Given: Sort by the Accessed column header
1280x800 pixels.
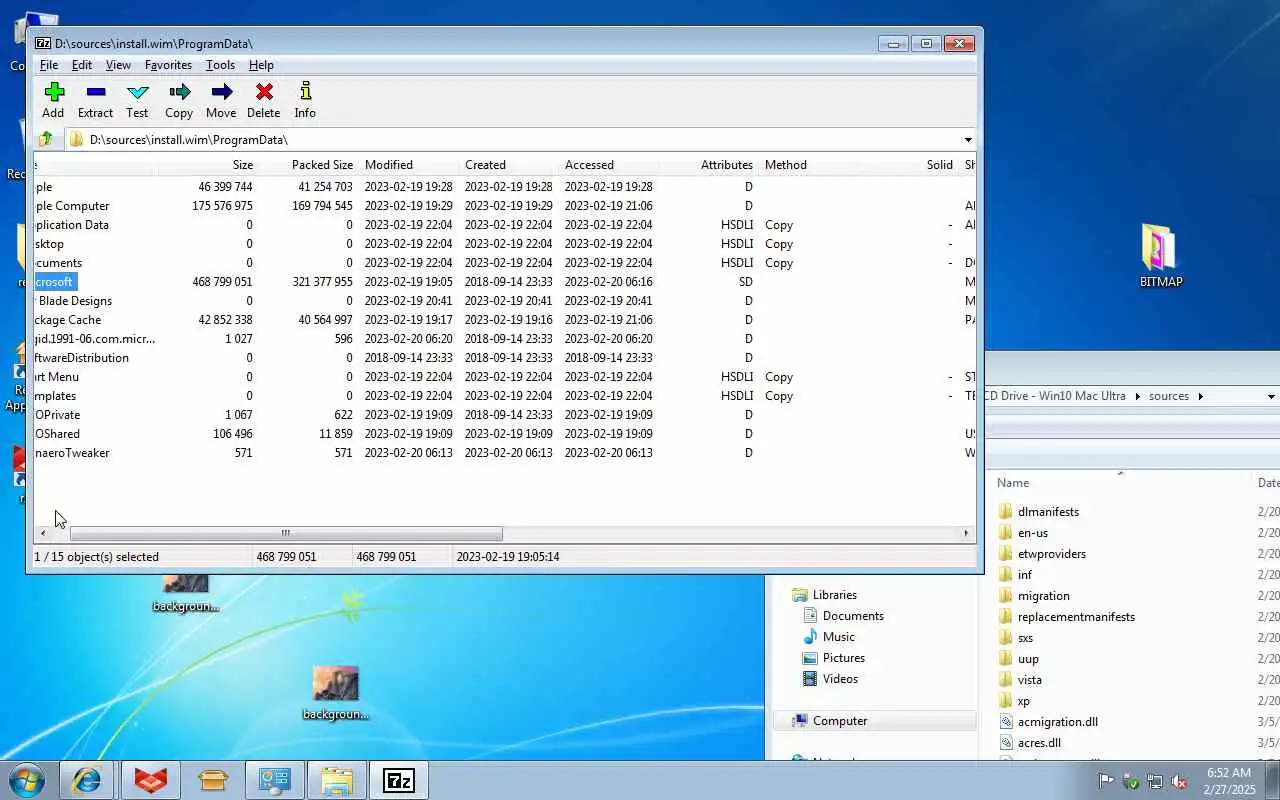Looking at the screenshot, I should 608,165.
